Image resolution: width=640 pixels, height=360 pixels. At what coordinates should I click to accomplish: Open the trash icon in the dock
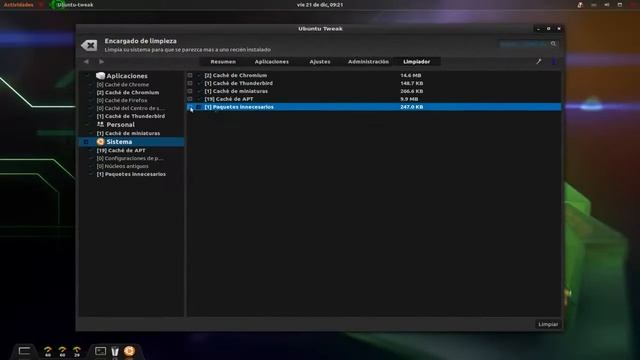pyautogui.click(x=115, y=351)
